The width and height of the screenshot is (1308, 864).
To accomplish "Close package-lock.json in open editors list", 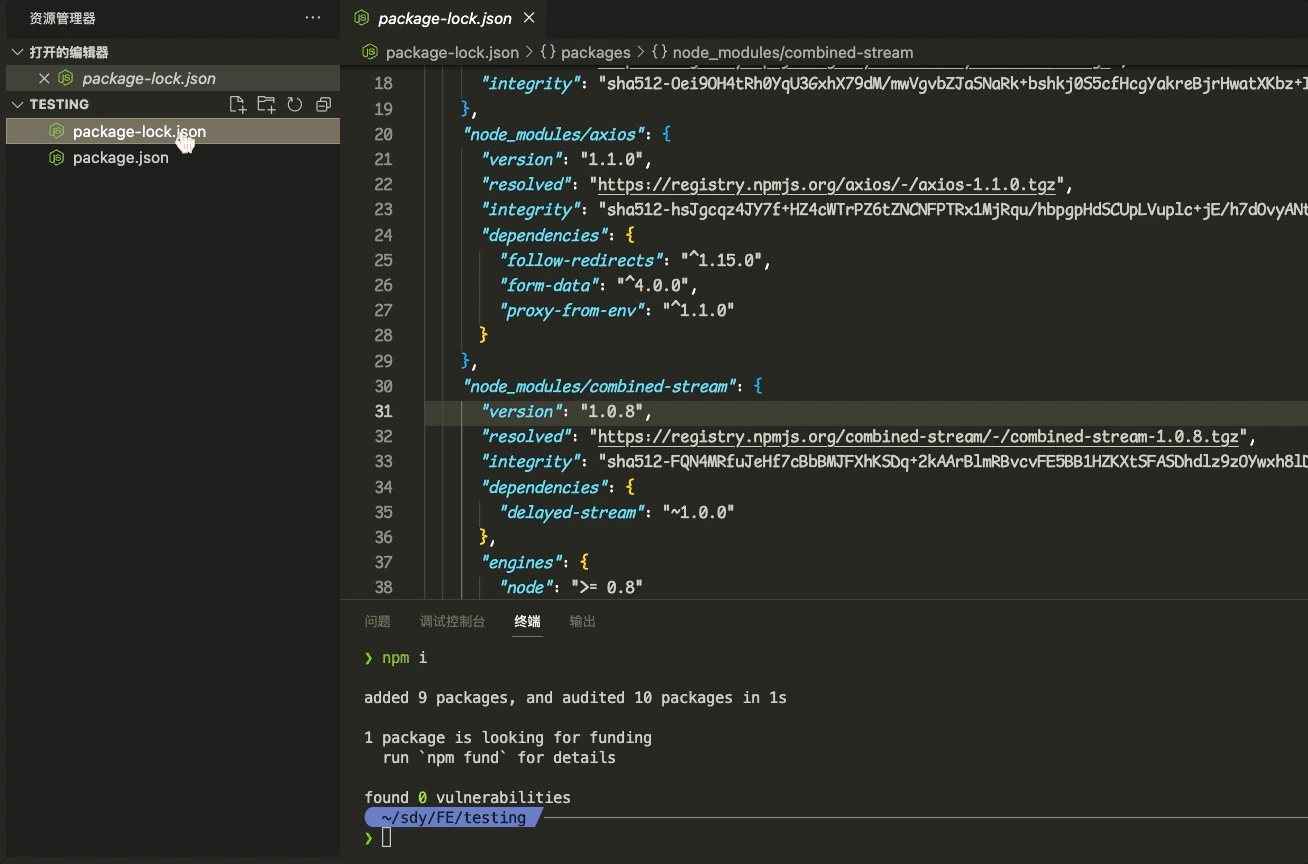I will [x=44, y=78].
